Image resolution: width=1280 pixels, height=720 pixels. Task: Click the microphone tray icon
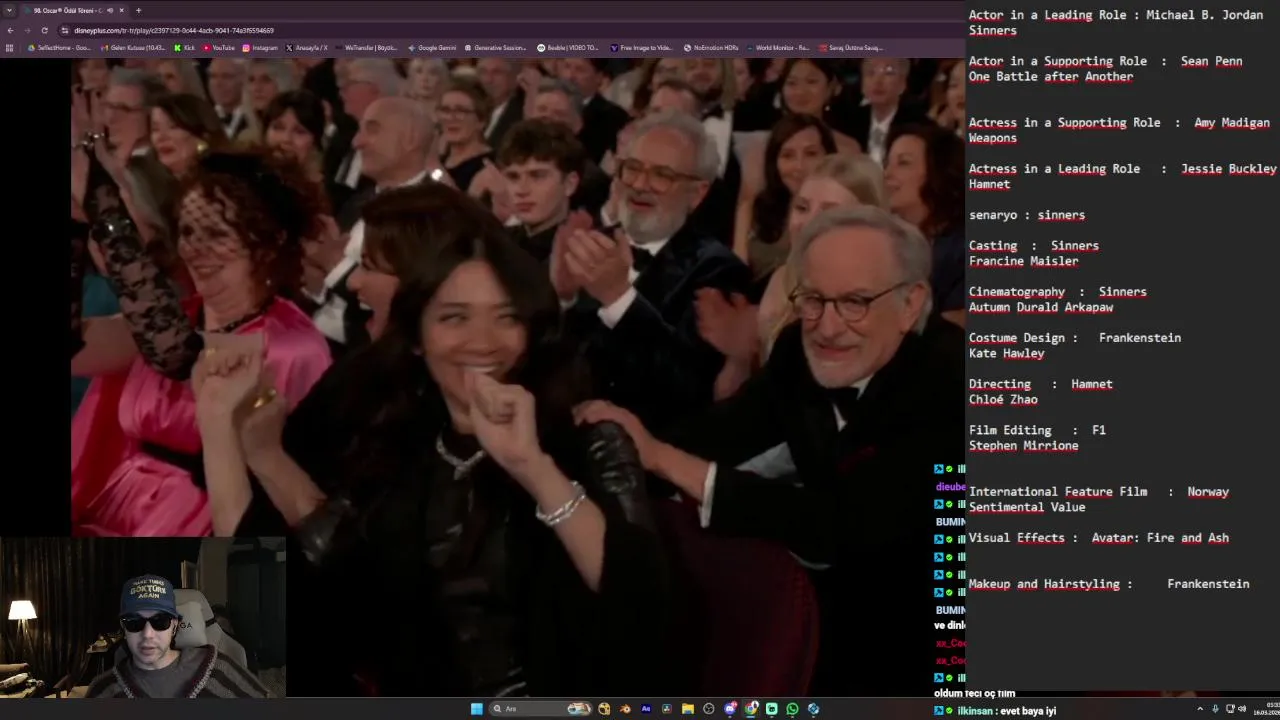click(1215, 709)
